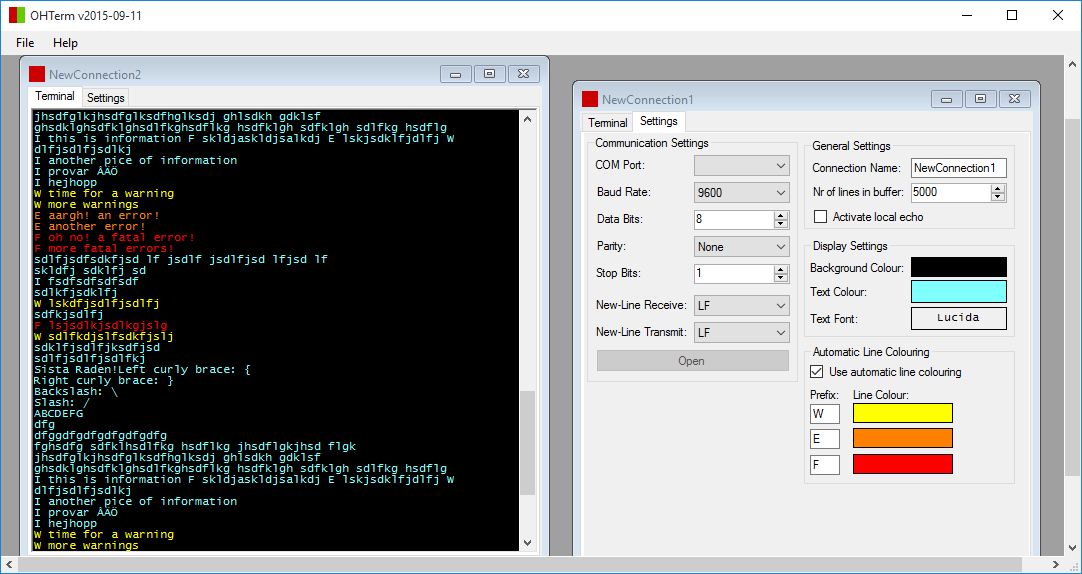The image size is (1082, 574).
Task: Click the Connection Name input field
Action: point(958,168)
